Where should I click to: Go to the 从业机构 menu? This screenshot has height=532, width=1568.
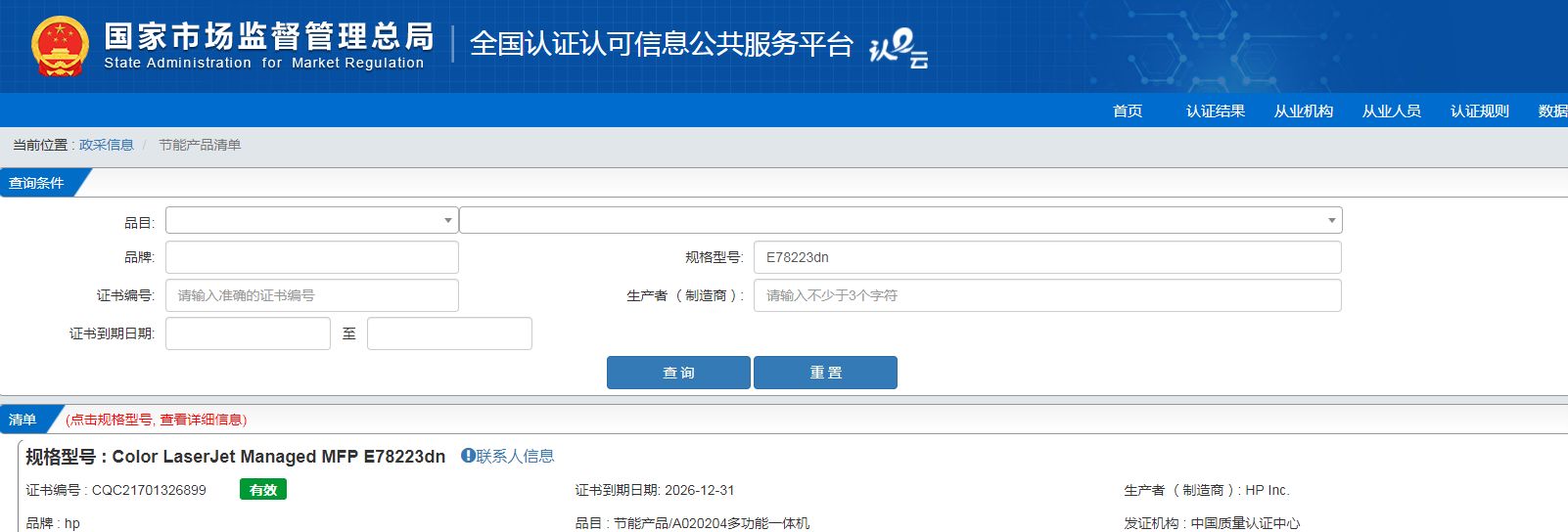[x=1304, y=111]
